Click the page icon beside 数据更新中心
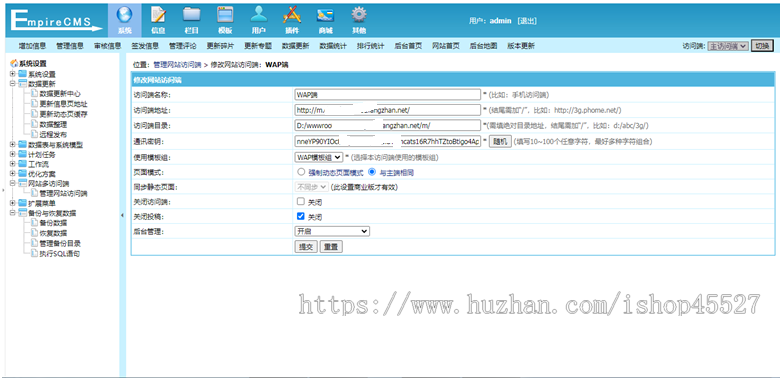Viewport: 782px width, 380px height. click(x=34, y=93)
